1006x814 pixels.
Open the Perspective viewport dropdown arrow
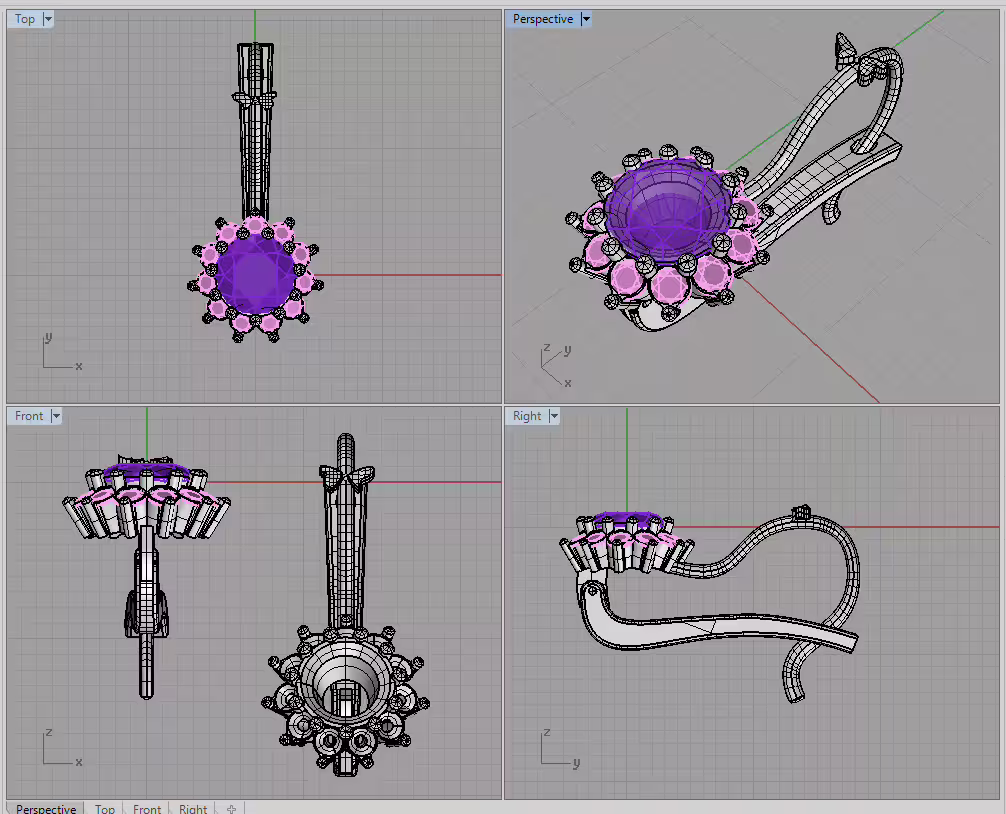[586, 19]
